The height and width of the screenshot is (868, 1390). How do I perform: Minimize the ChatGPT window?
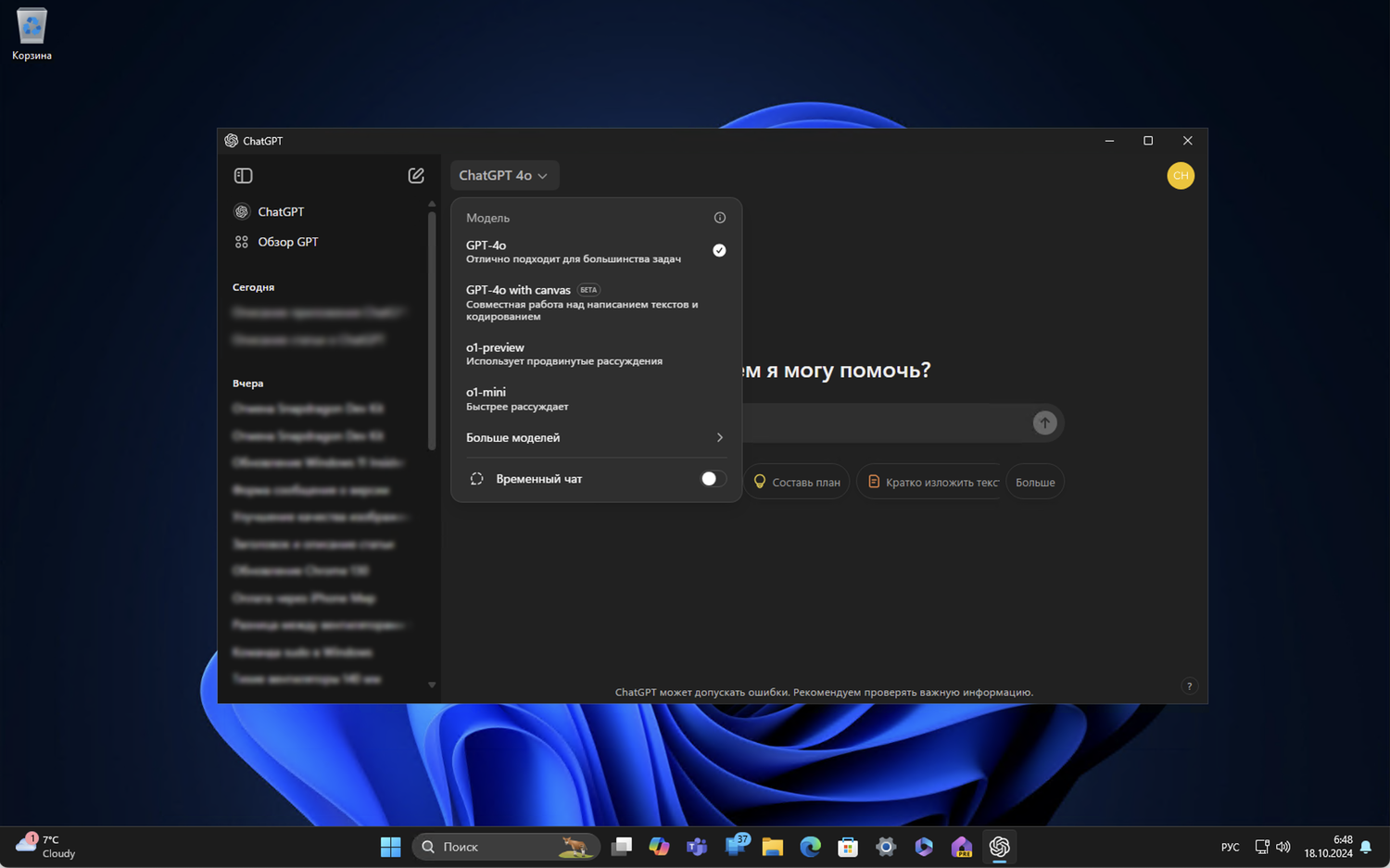point(1109,141)
